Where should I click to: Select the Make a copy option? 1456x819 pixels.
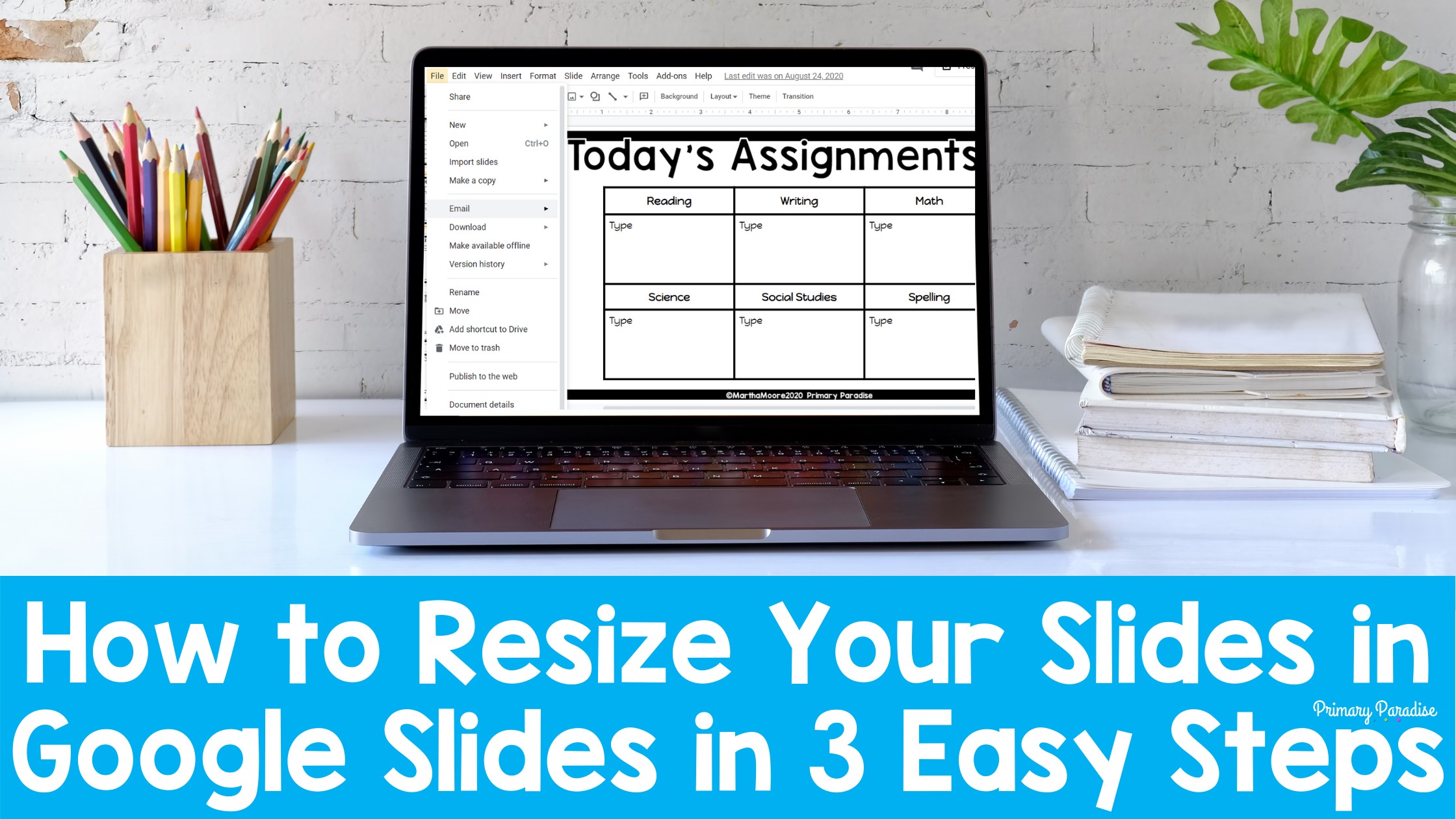coord(472,180)
